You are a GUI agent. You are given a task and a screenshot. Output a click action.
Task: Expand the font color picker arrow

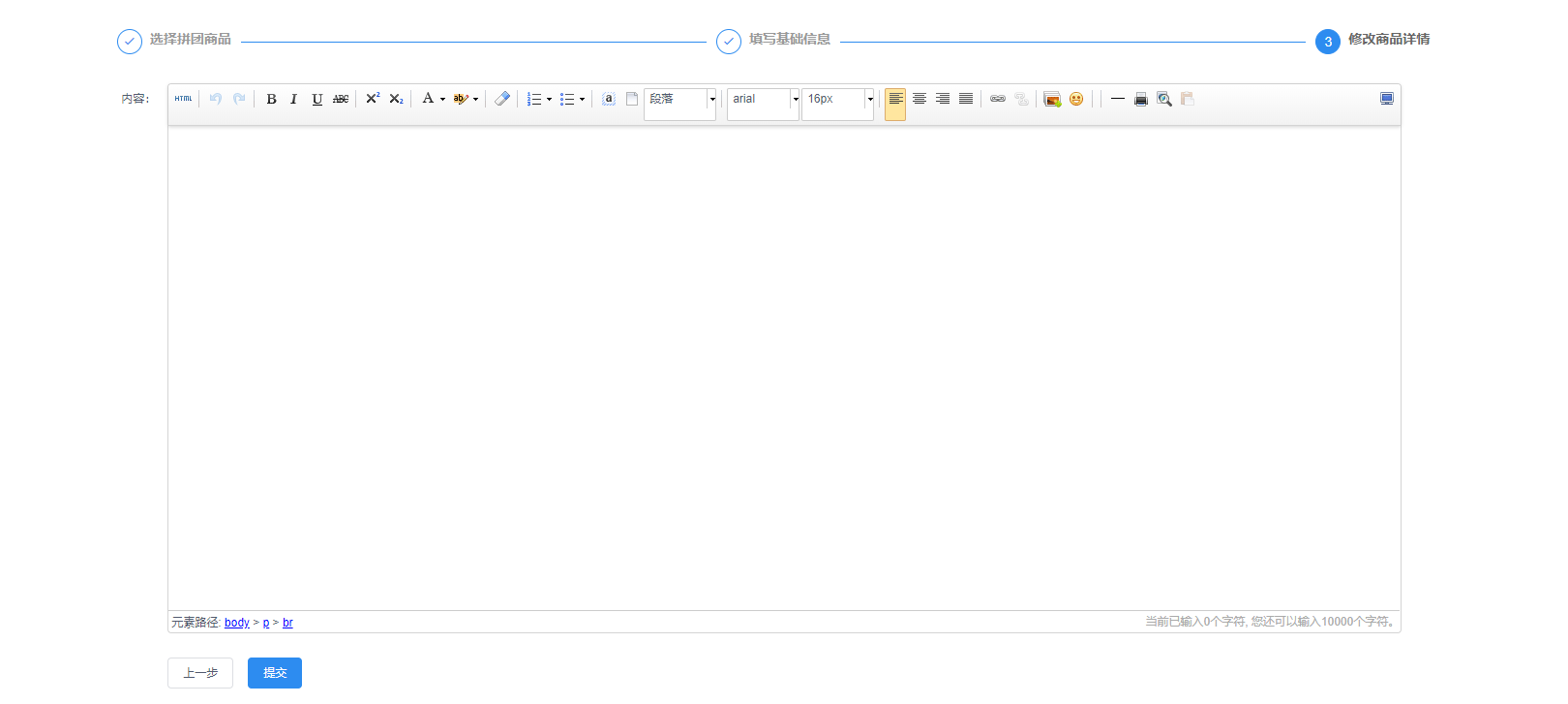[442, 99]
